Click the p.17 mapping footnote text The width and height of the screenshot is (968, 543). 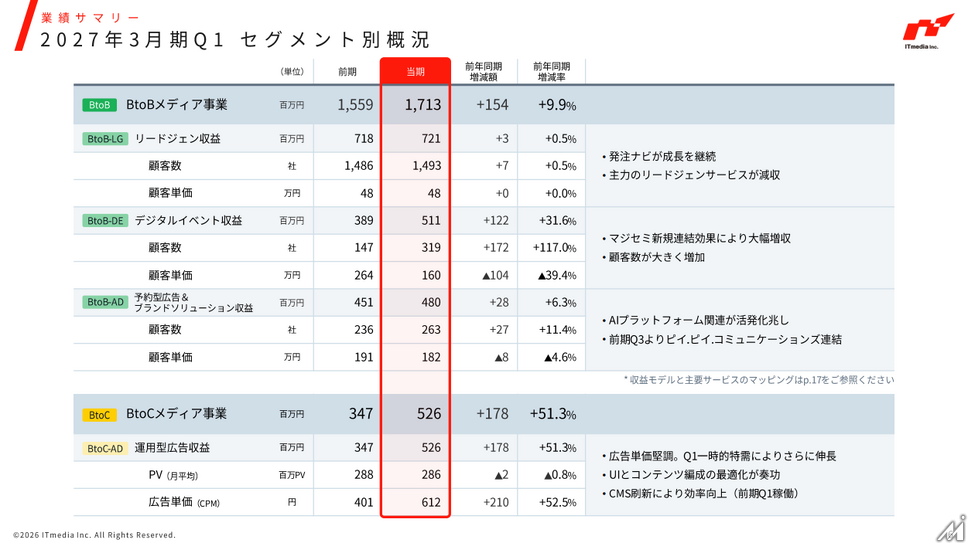click(x=759, y=379)
